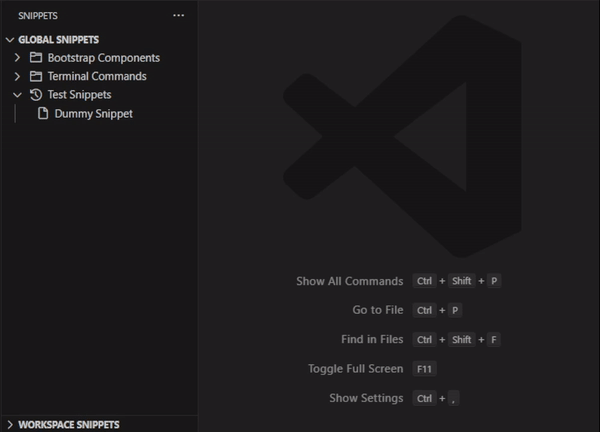Click the Dummy Snippet file icon
Image resolution: width=600 pixels, height=432 pixels.
click(x=43, y=113)
